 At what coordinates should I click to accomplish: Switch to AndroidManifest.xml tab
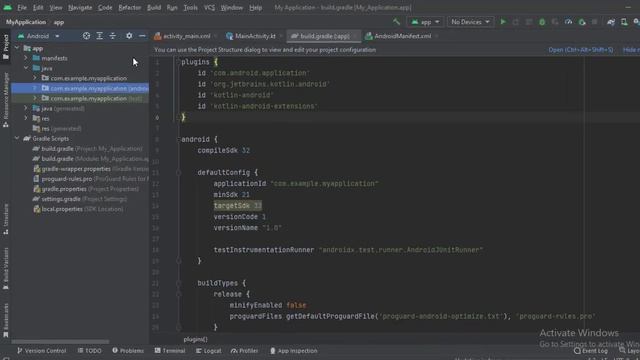point(401,36)
